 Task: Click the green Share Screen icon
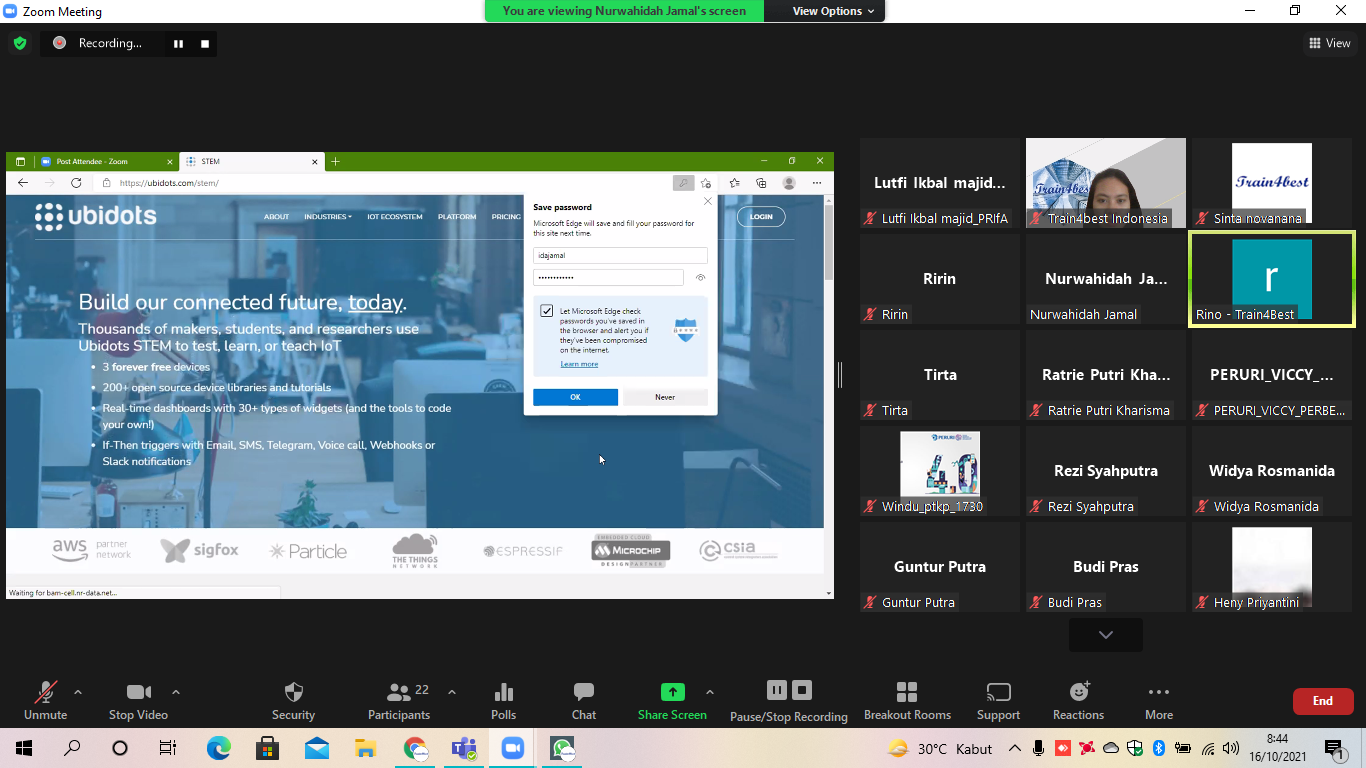tap(672, 692)
